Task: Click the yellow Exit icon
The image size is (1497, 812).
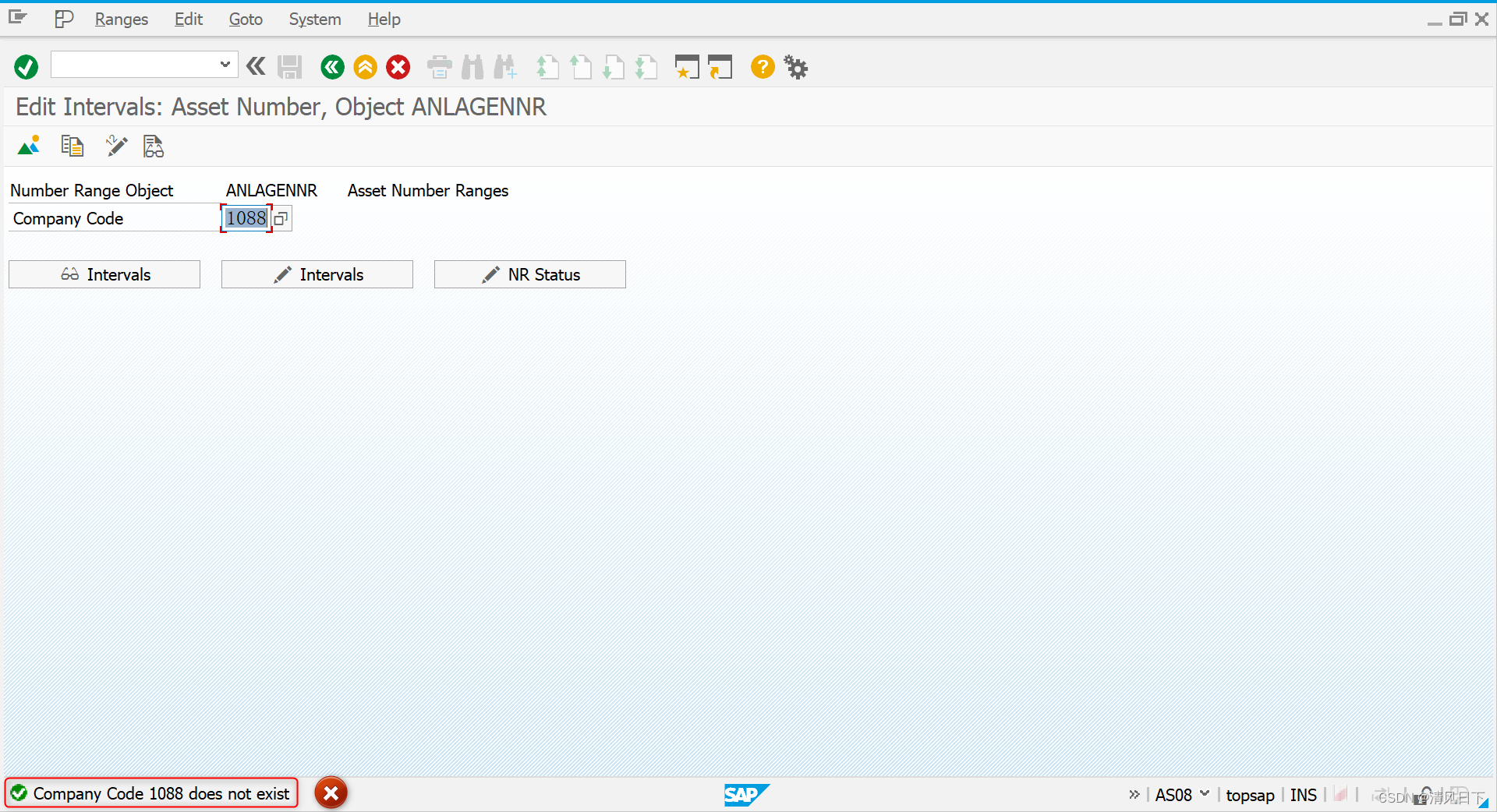Action: (x=365, y=67)
